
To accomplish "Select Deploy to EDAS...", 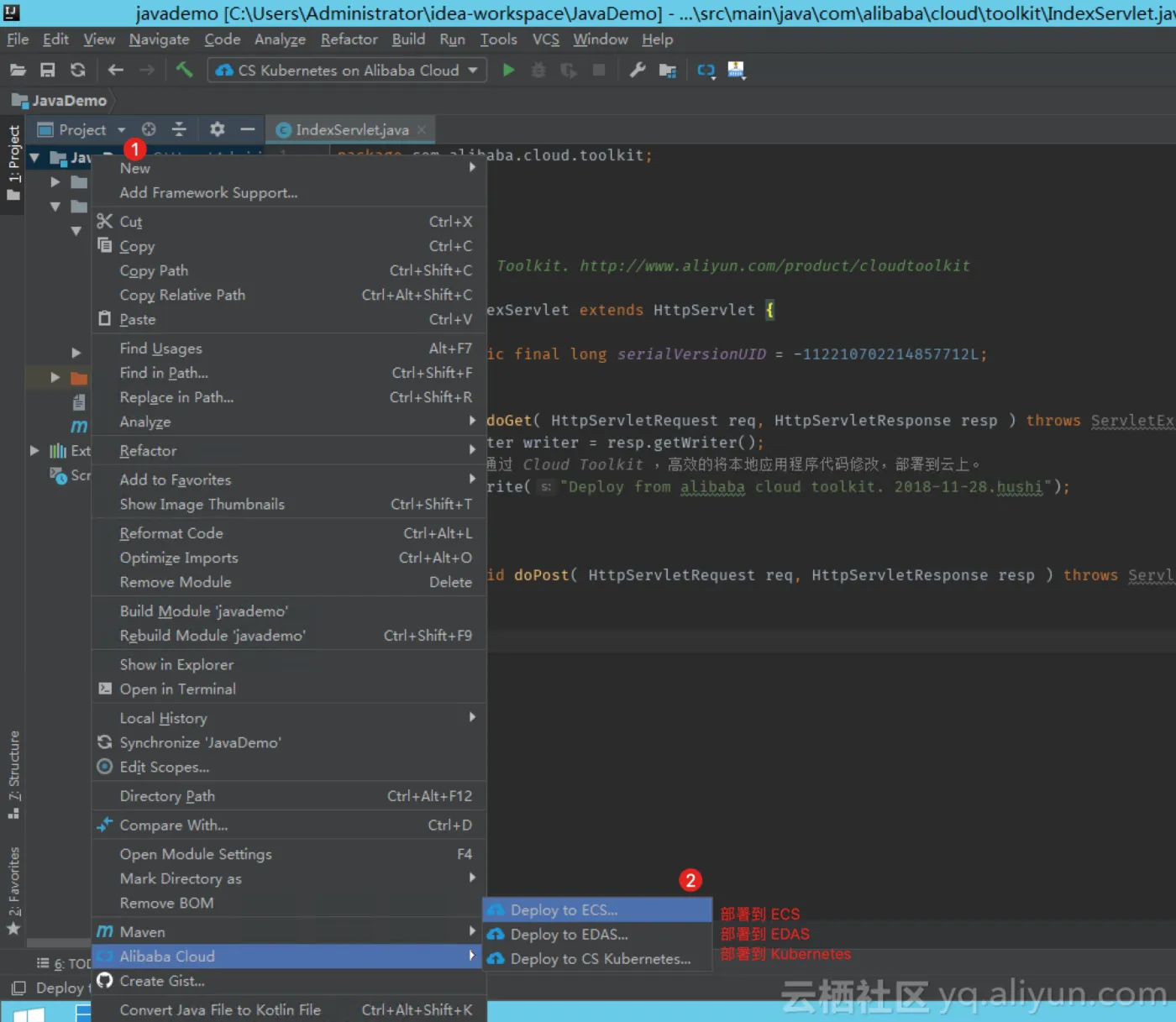I will tap(597, 935).
